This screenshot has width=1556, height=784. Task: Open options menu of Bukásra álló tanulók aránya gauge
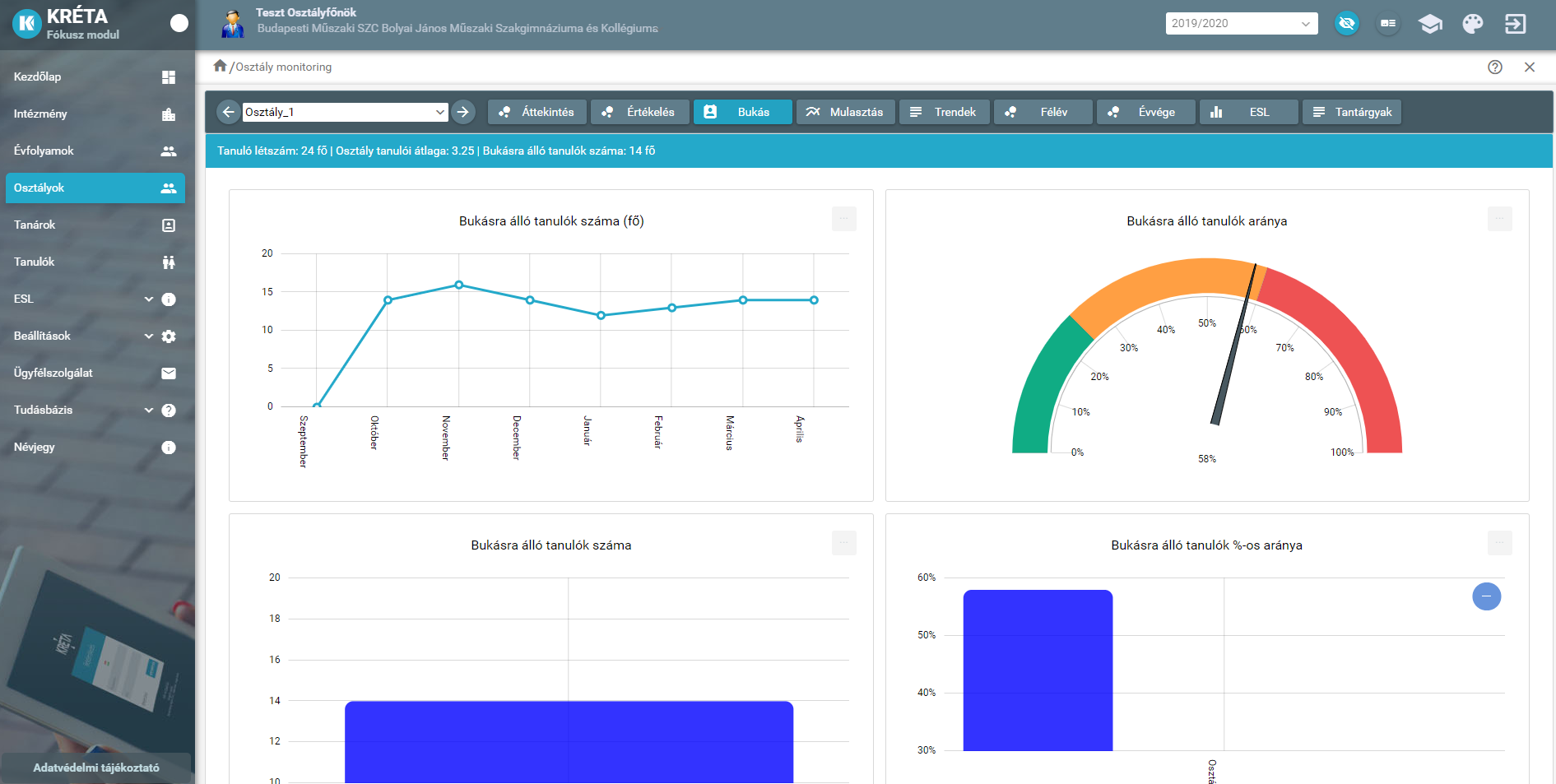coord(1500,219)
